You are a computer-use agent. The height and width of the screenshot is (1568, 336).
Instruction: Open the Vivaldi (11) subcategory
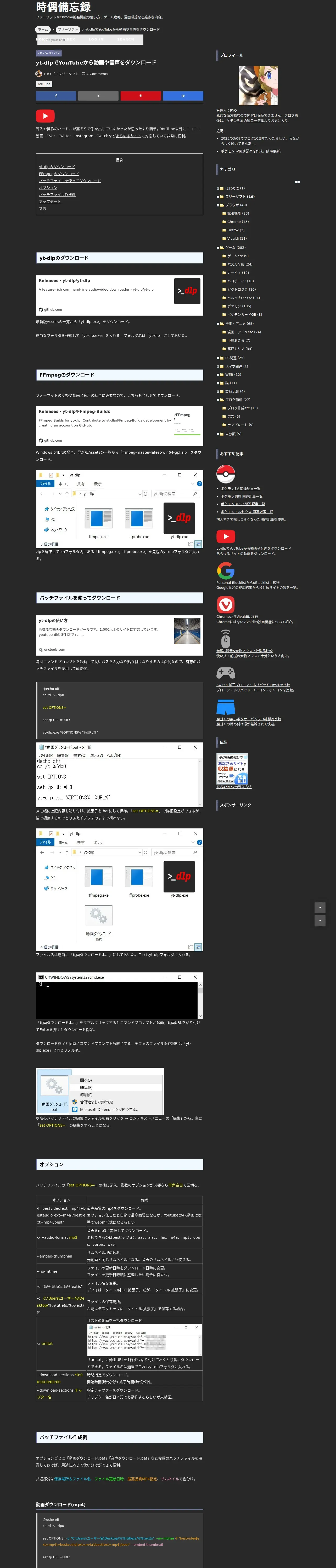(237, 239)
